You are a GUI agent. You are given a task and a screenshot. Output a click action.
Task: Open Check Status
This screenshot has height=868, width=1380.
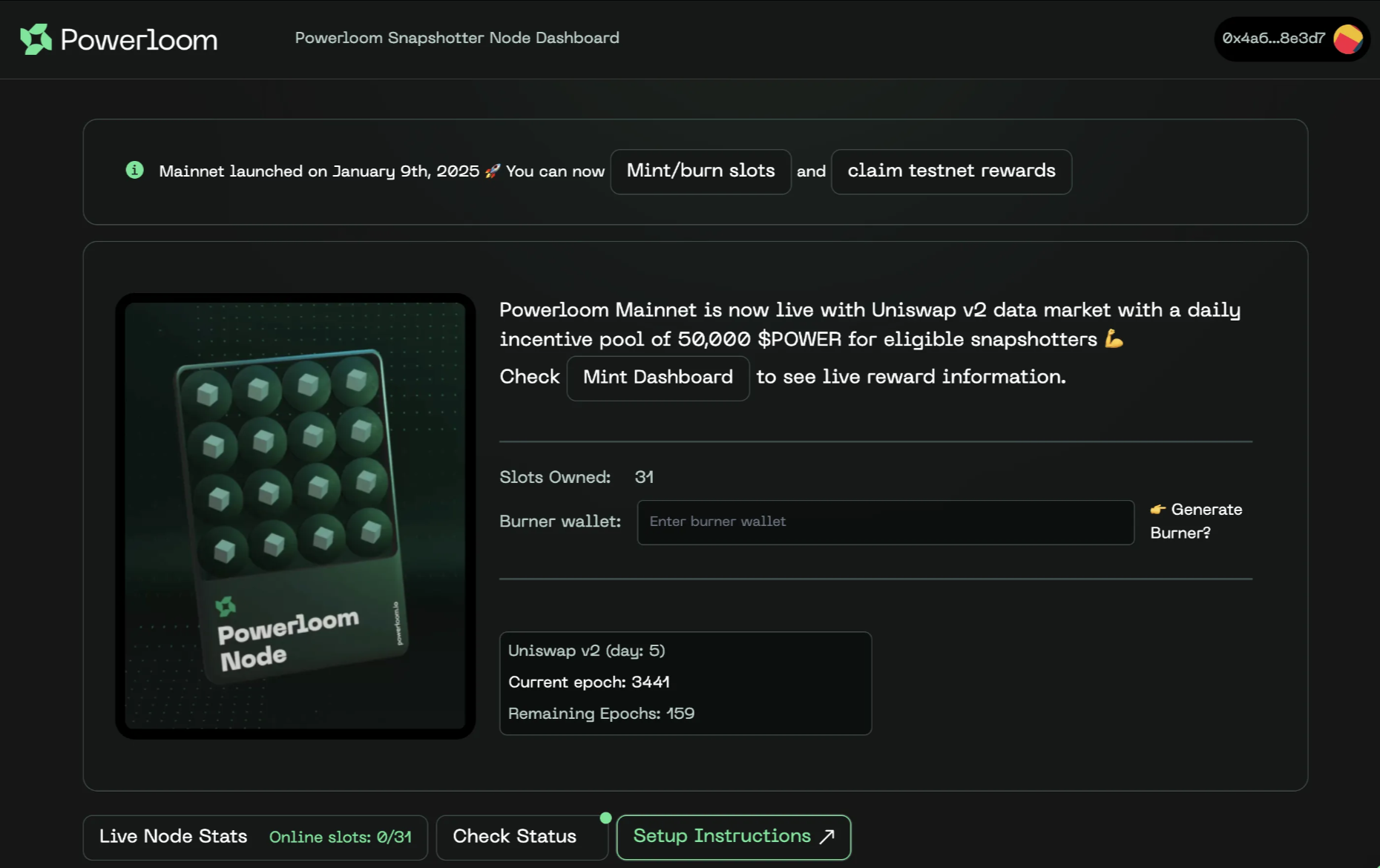click(x=522, y=837)
